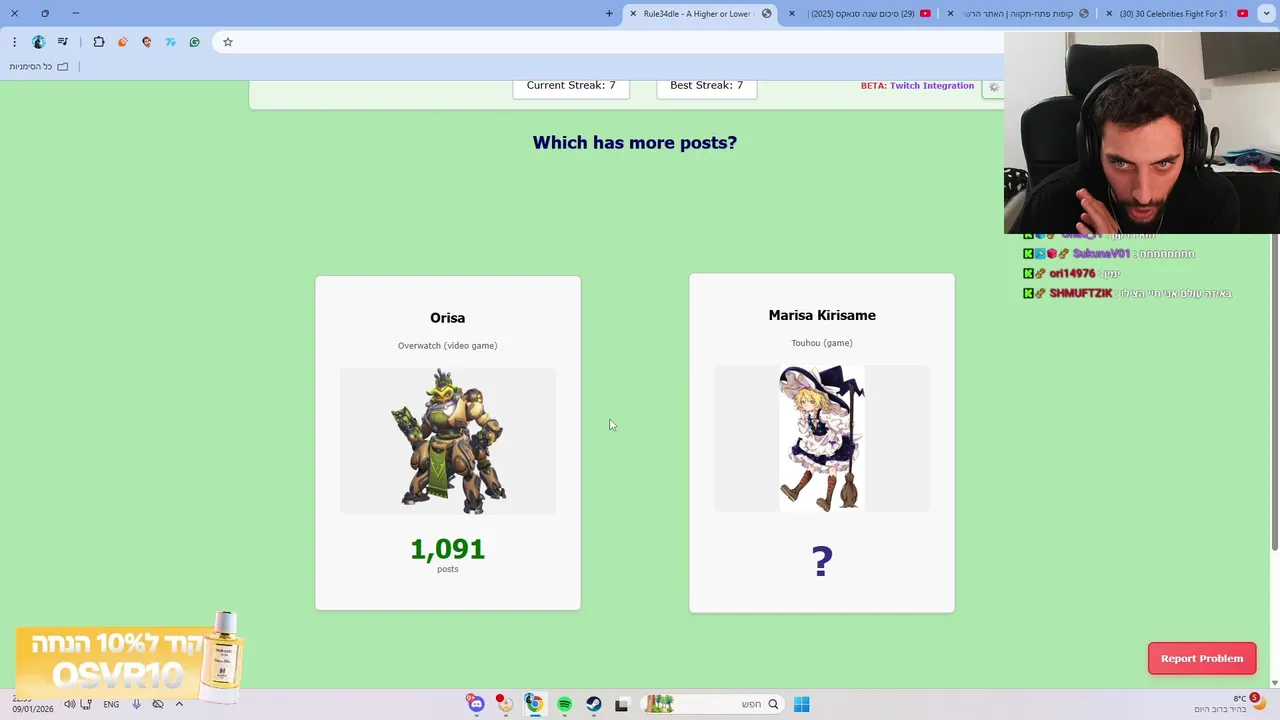Click the Which has more posts heading
1280x720 pixels.
(x=635, y=143)
